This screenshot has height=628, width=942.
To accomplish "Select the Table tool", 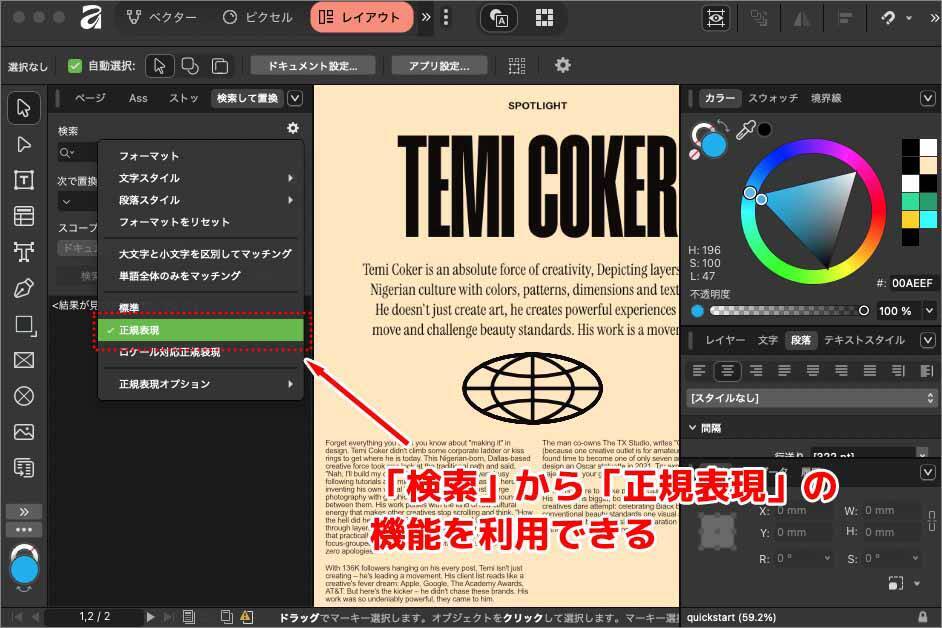I will pyautogui.click(x=24, y=215).
